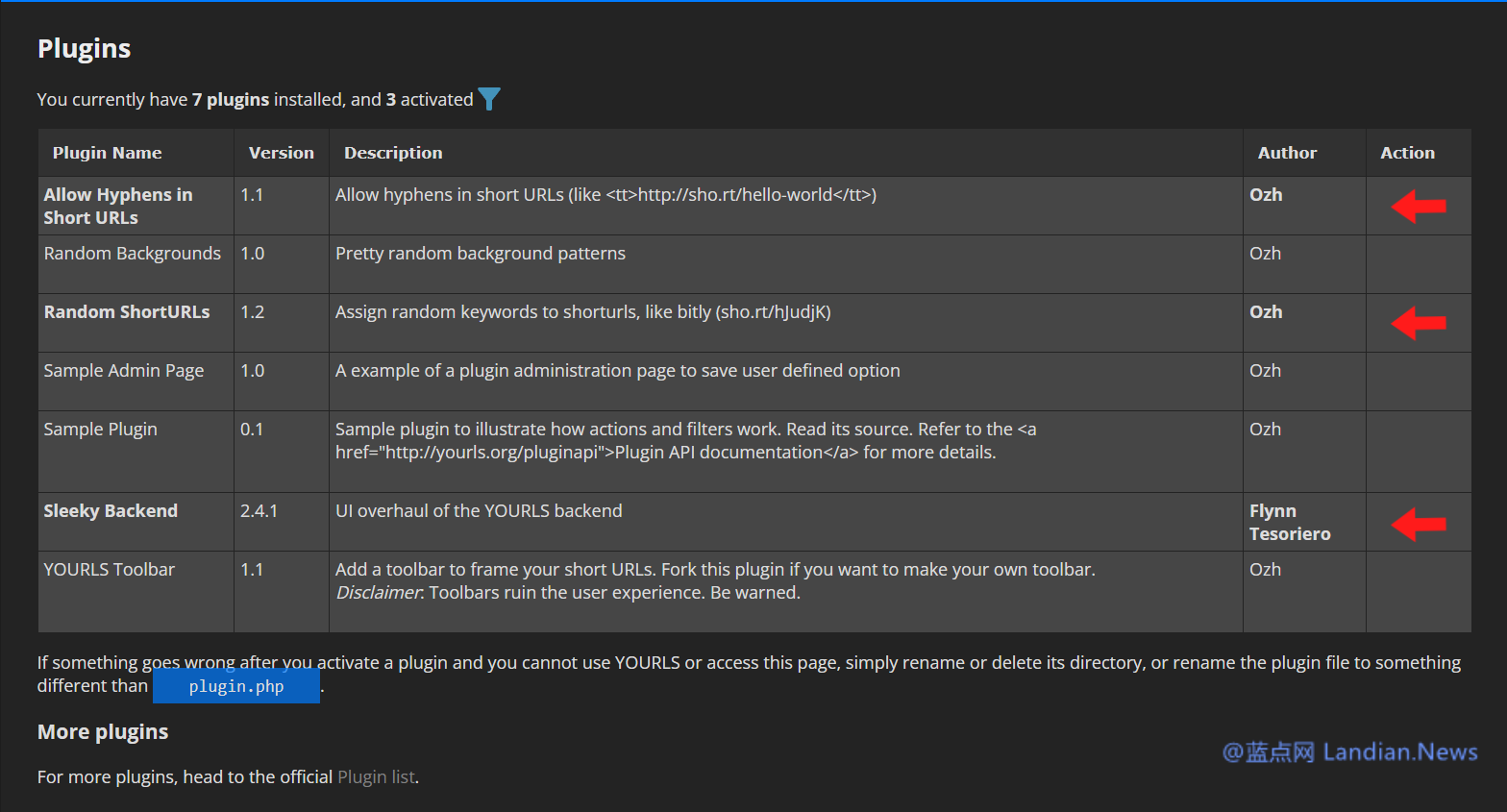Click red arrow in Random ShortURLs row
The width and height of the screenshot is (1507, 812).
[1418, 323]
